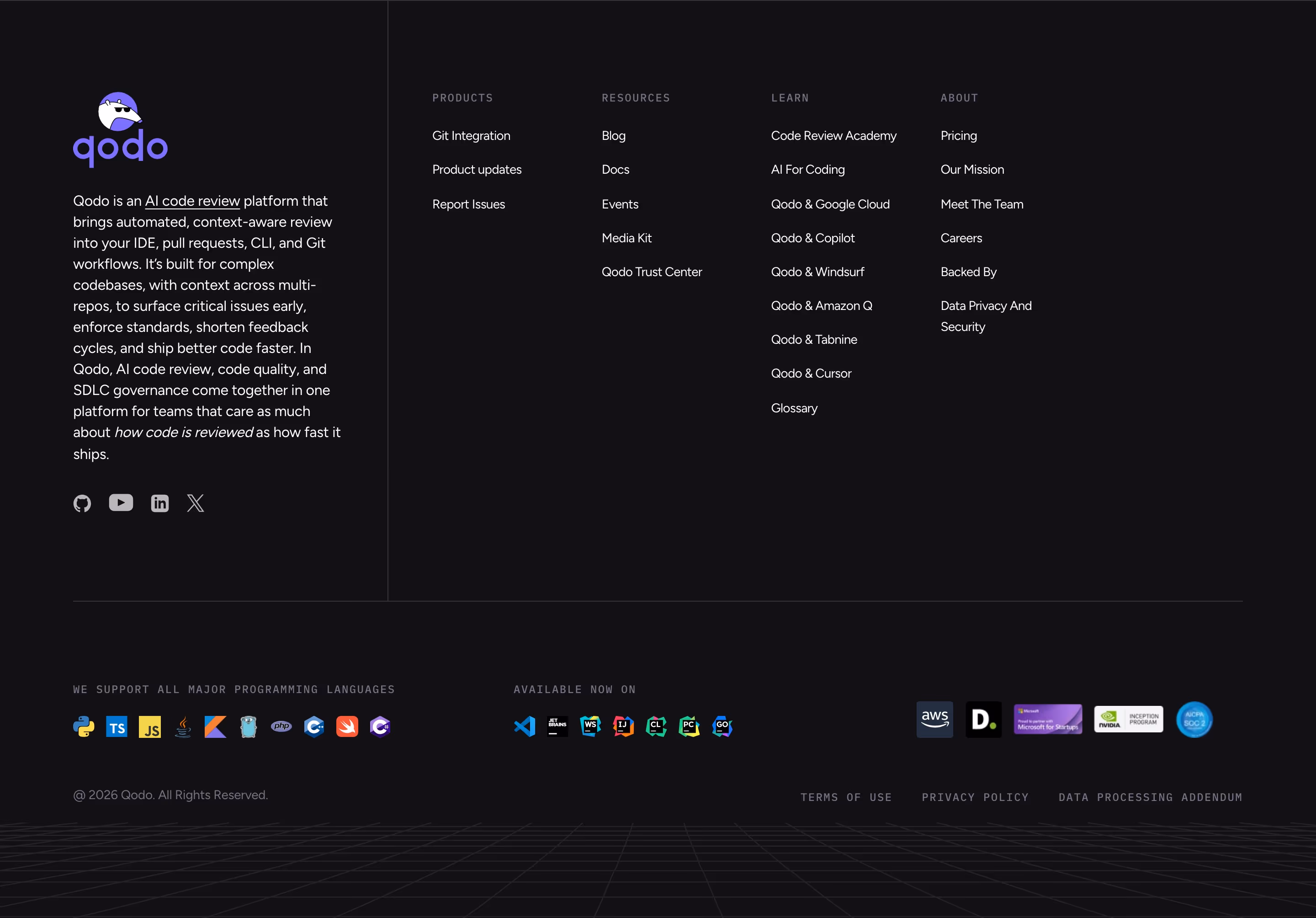Open the Privacy Policy link
The width and height of the screenshot is (1316, 918).
975,797
